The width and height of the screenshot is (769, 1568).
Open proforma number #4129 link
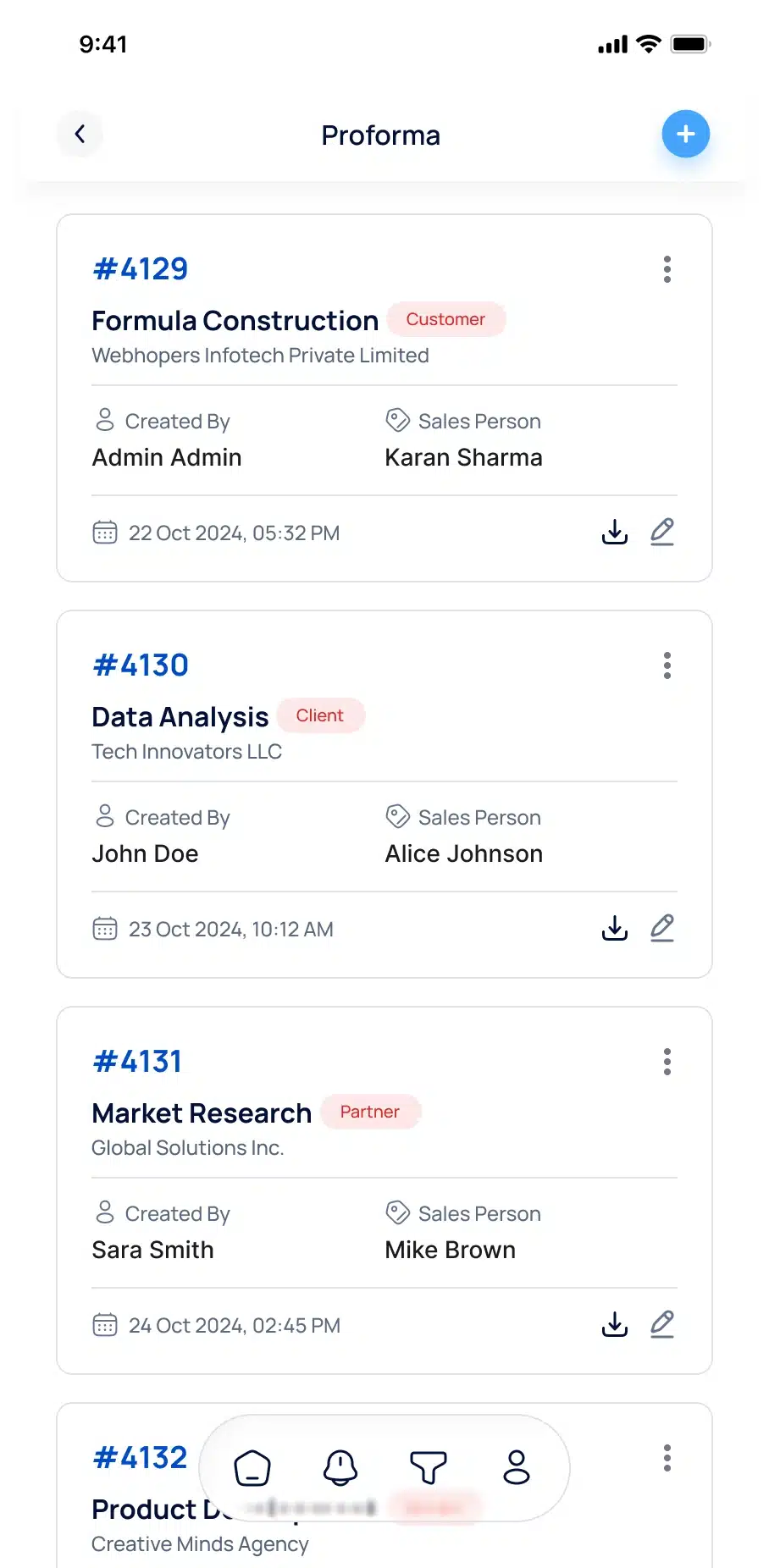tap(141, 269)
